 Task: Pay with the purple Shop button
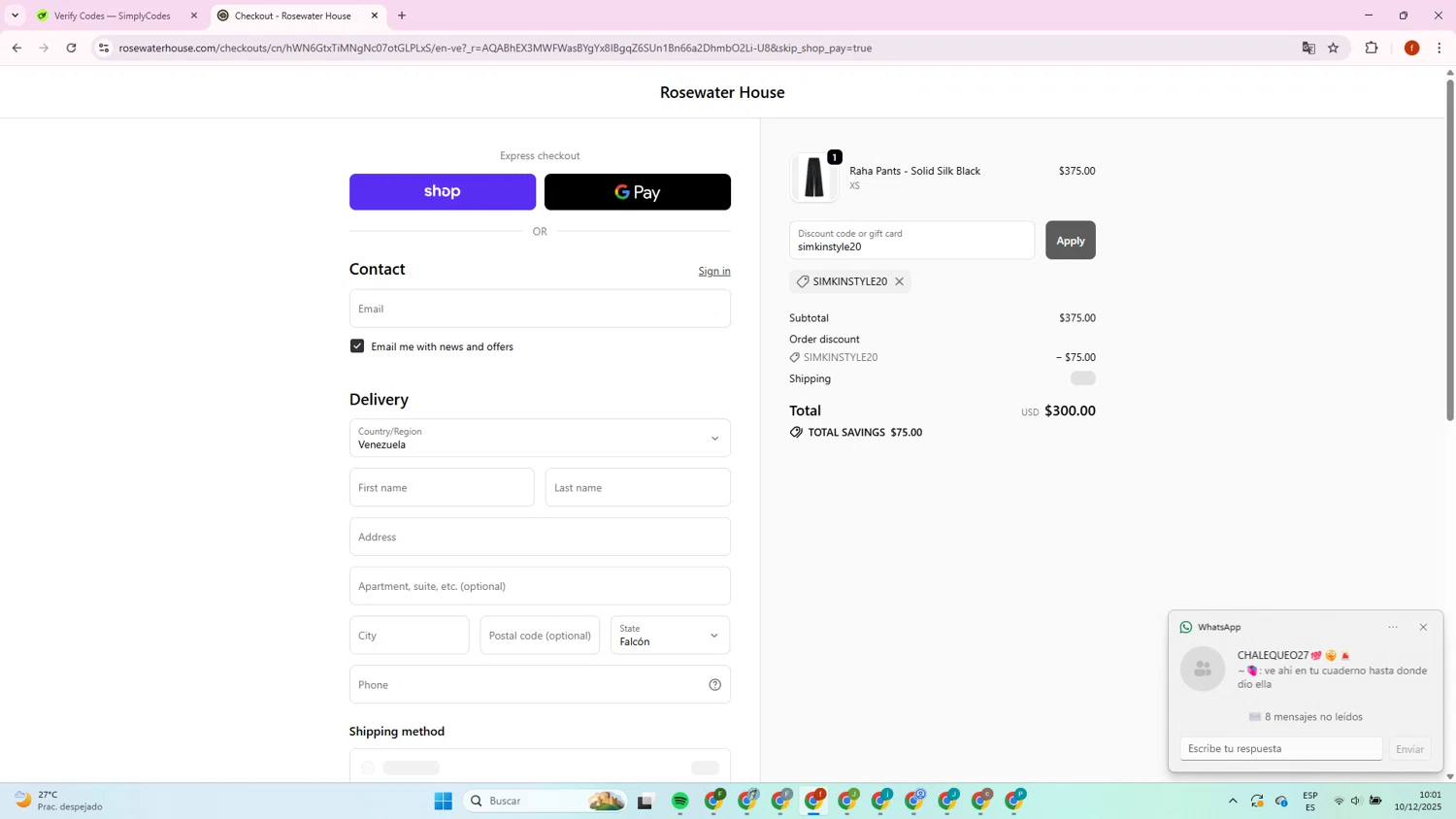443,192
